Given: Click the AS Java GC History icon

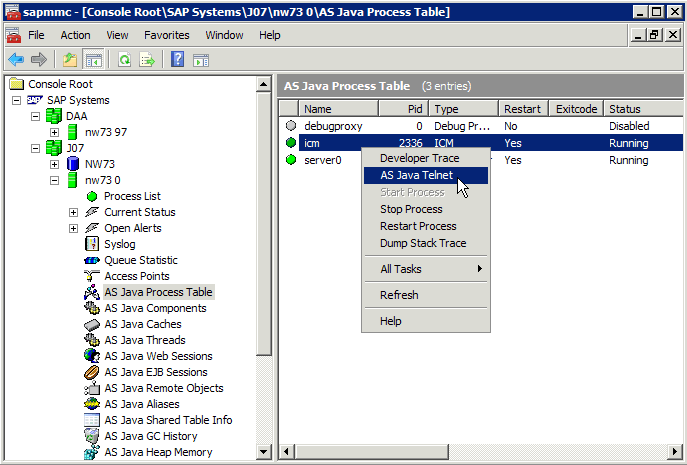Looking at the screenshot, I should (x=92, y=436).
